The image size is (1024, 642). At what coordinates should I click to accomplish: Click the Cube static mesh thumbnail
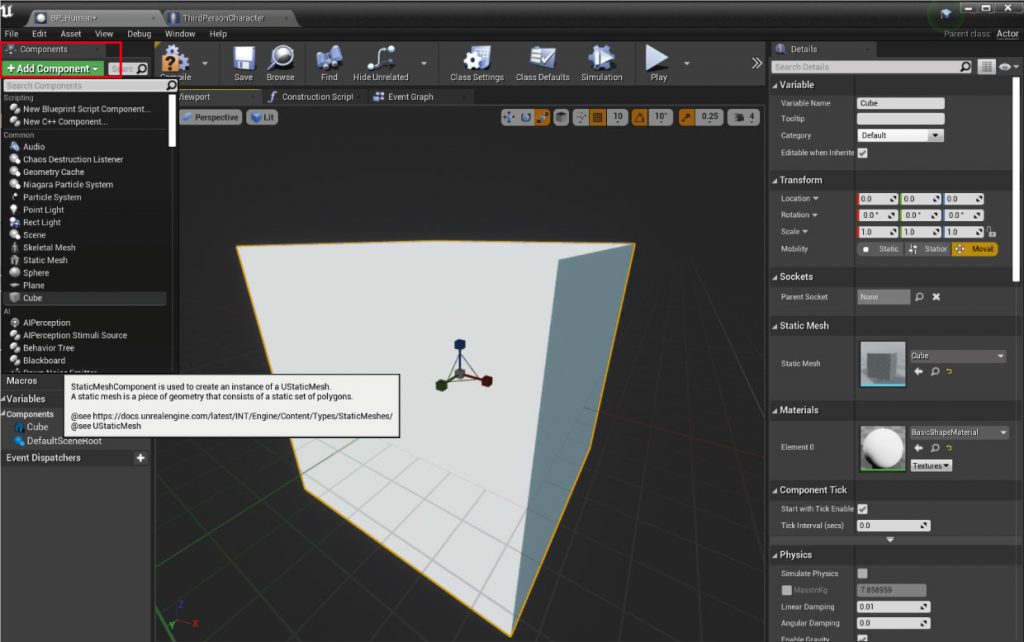(883, 364)
